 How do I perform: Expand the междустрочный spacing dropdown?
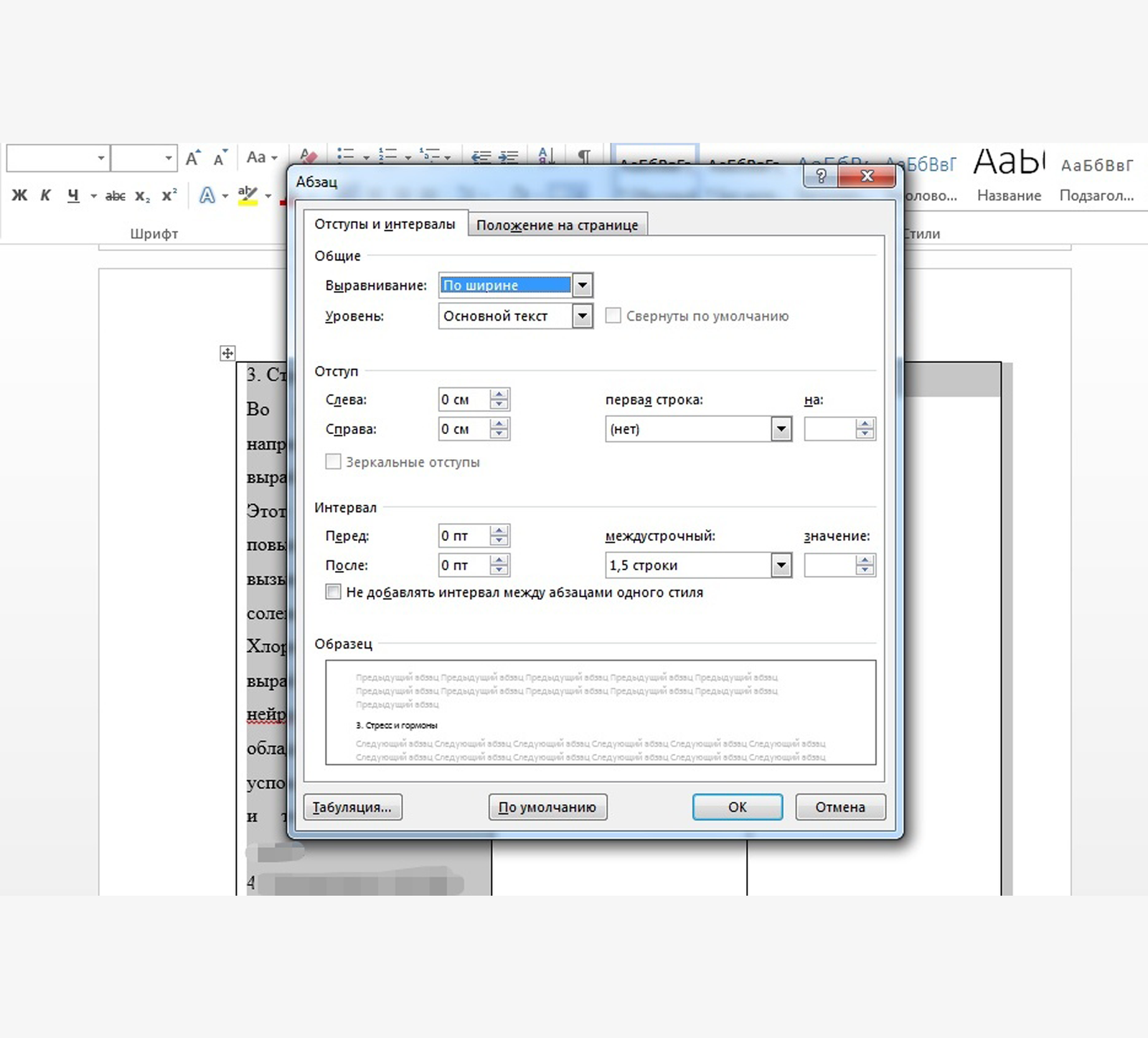pyautogui.click(x=781, y=565)
